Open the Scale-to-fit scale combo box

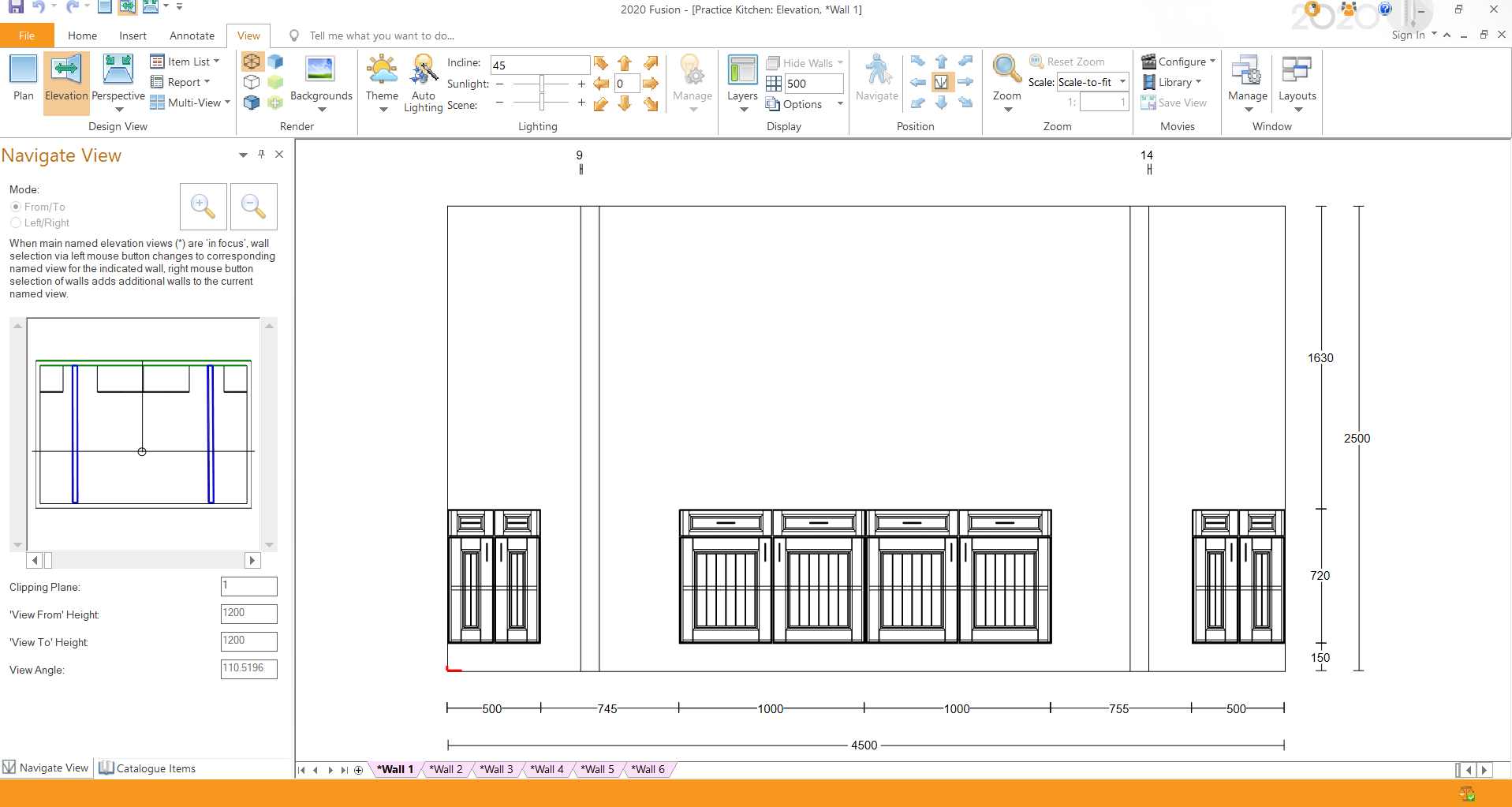click(1092, 82)
